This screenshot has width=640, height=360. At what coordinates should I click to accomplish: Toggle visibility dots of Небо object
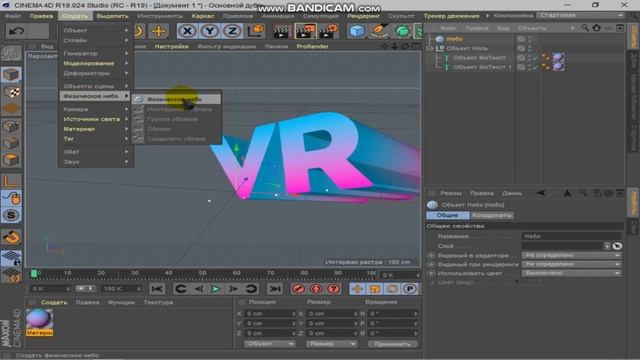click(530, 39)
